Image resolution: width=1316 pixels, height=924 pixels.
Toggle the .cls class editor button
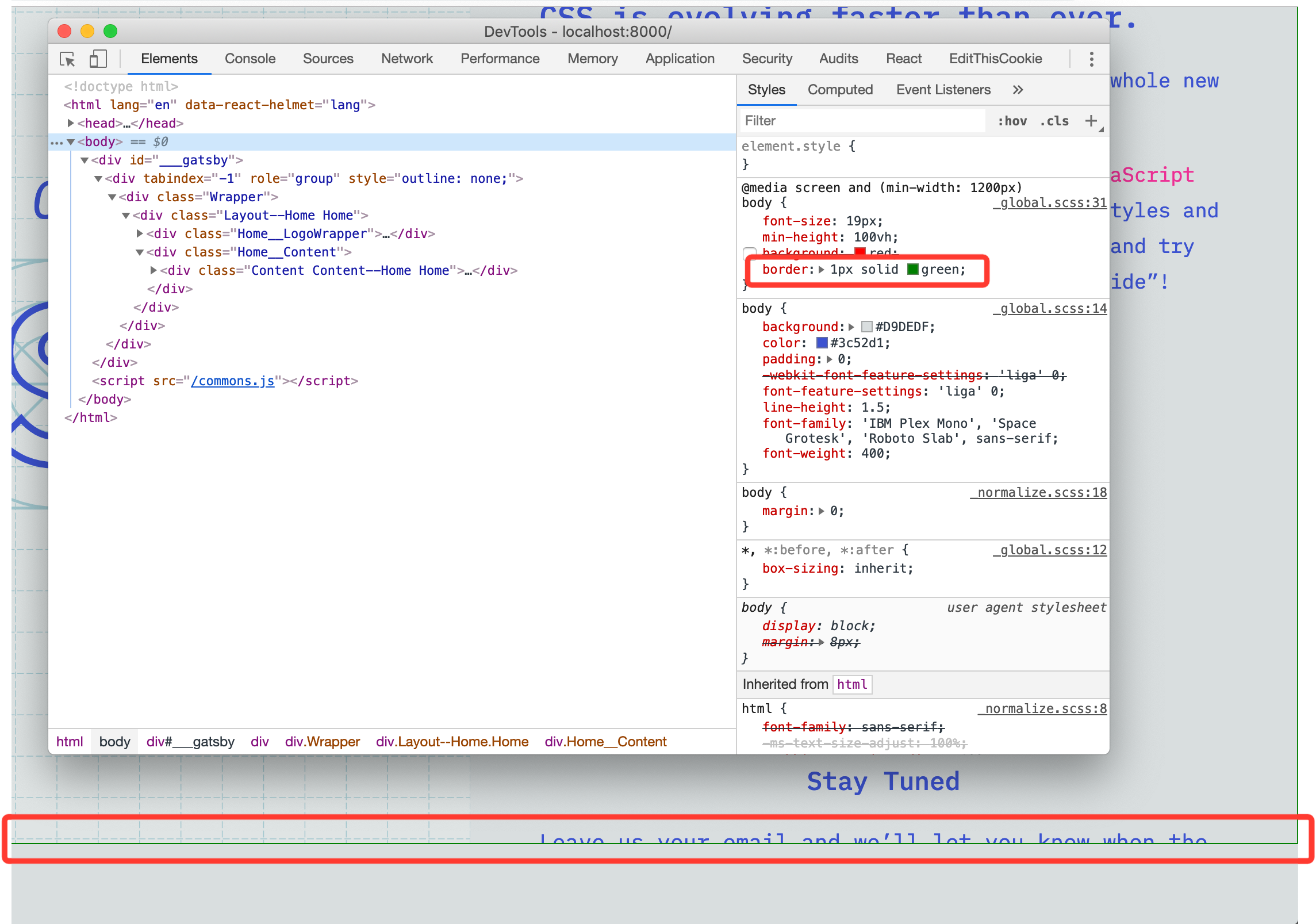(1054, 121)
